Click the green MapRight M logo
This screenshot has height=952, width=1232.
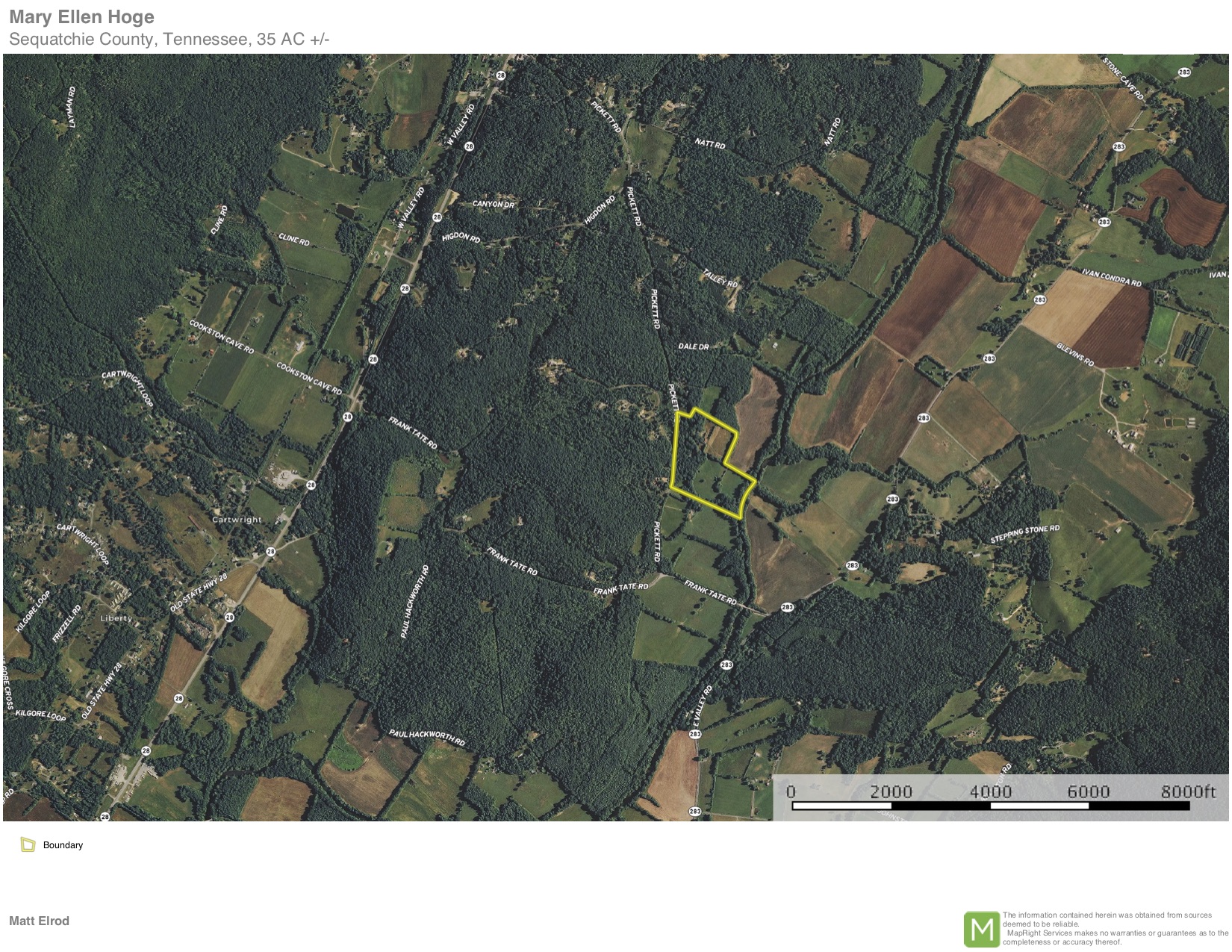pyautogui.click(x=981, y=930)
